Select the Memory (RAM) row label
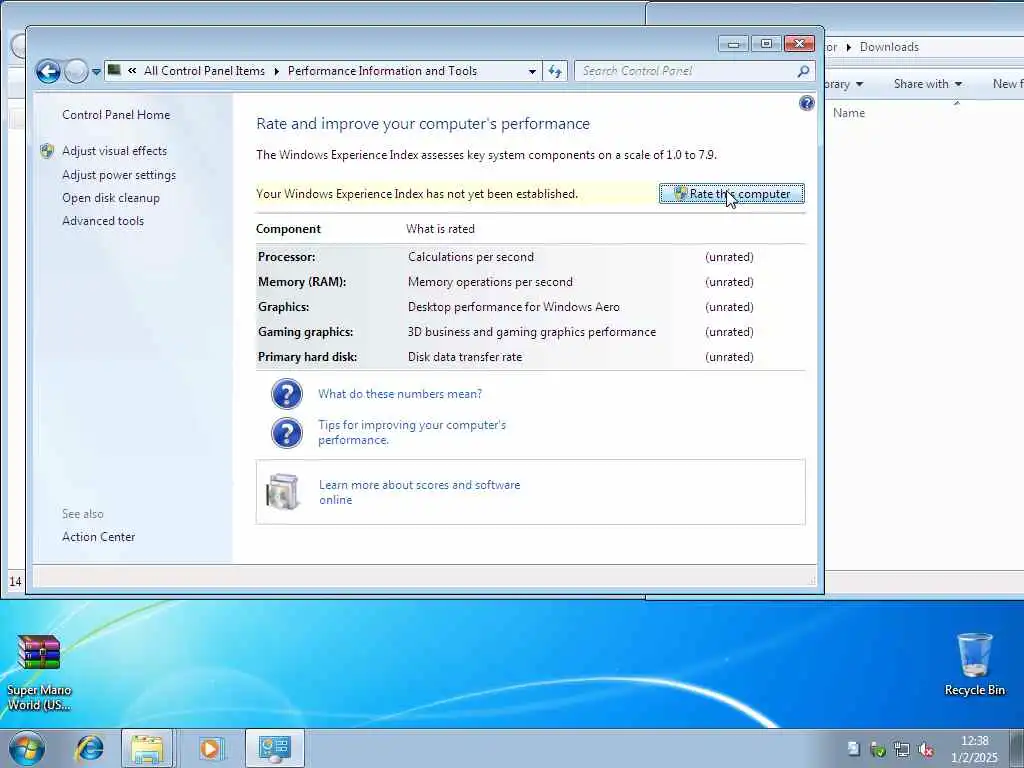Viewport: 1024px width, 768px height. [302, 282]
